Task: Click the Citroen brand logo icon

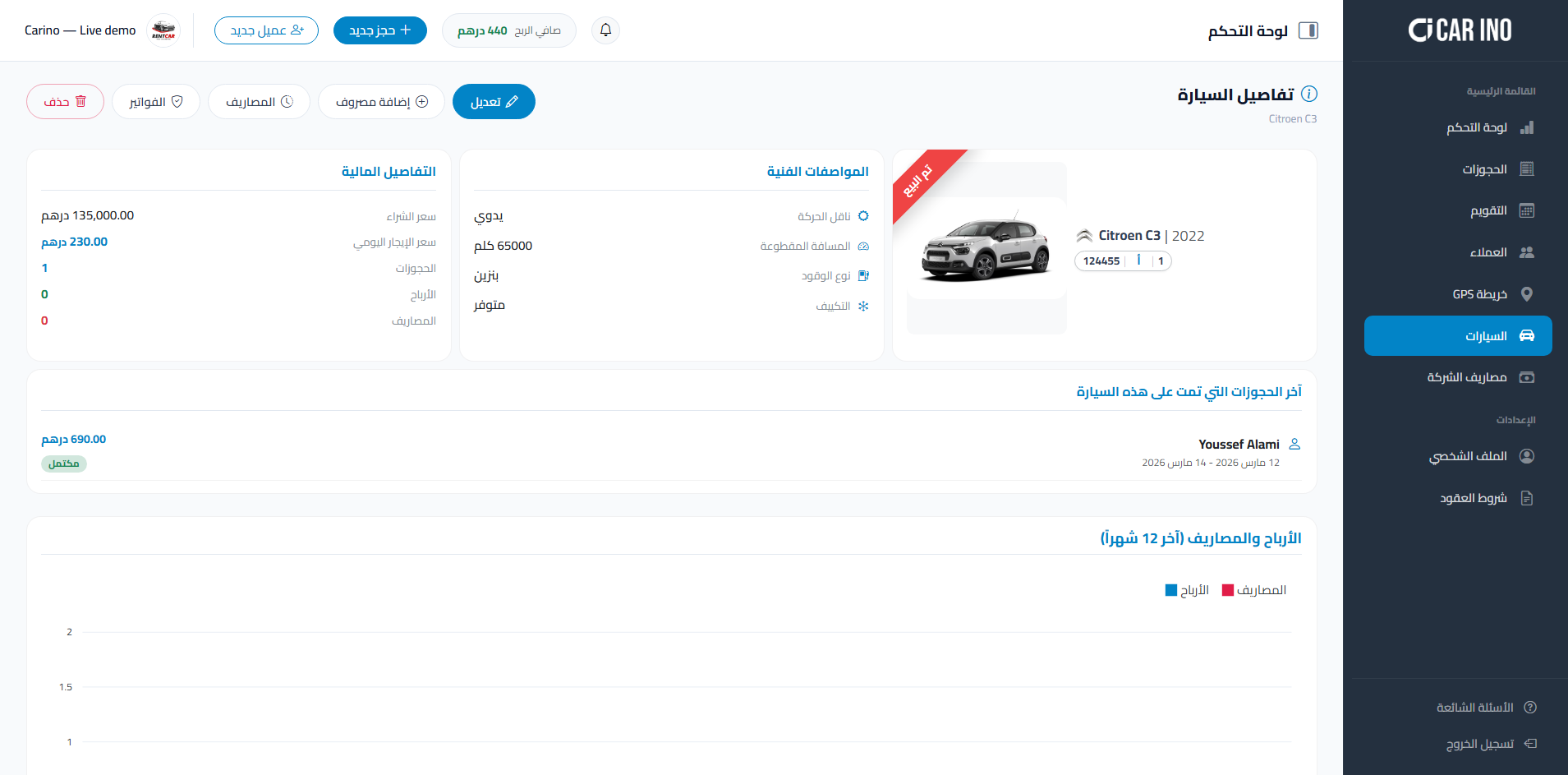Action: point(1084,236)
